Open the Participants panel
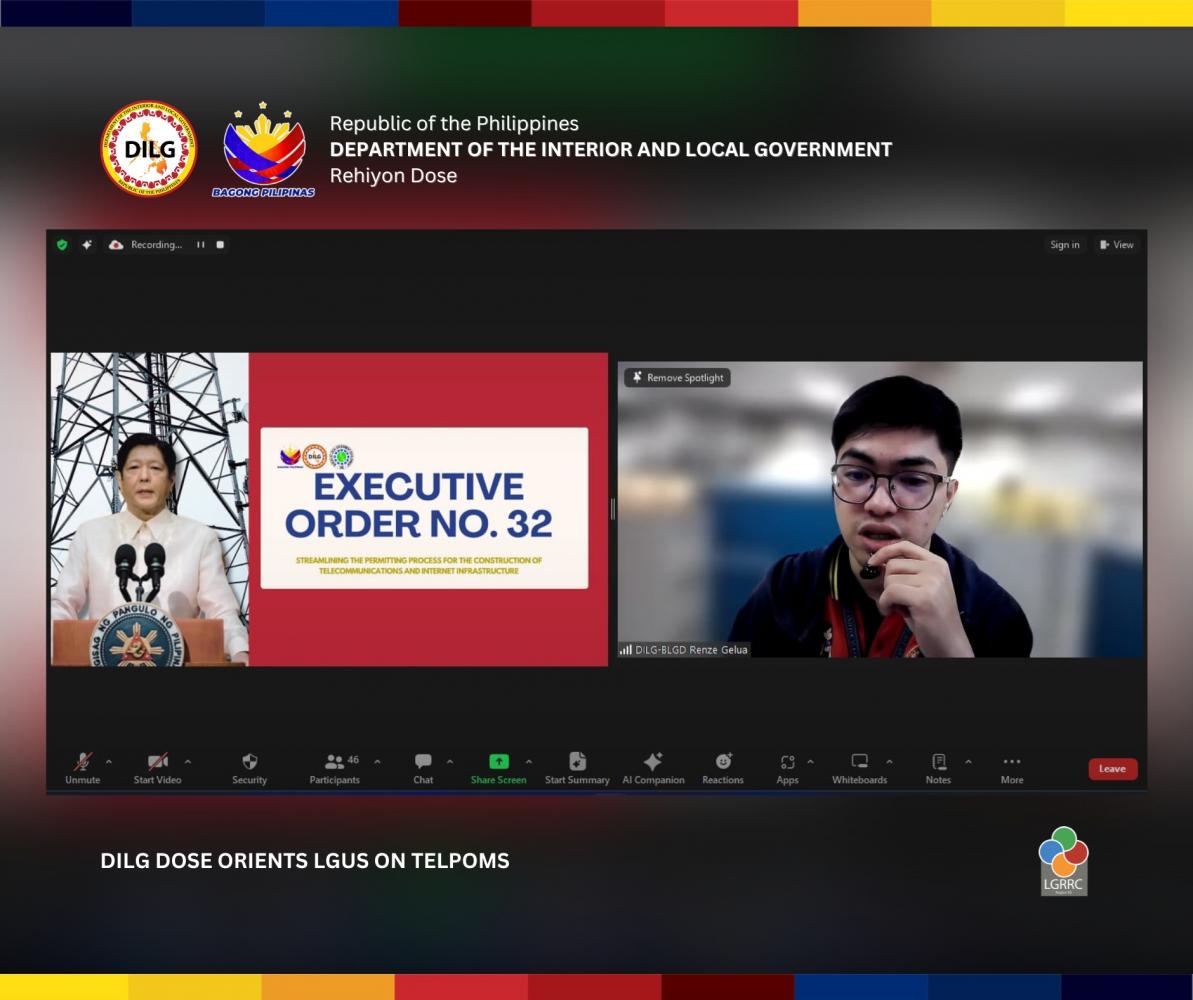This screenshot has height=1000, width=1193. click(335, 768)
